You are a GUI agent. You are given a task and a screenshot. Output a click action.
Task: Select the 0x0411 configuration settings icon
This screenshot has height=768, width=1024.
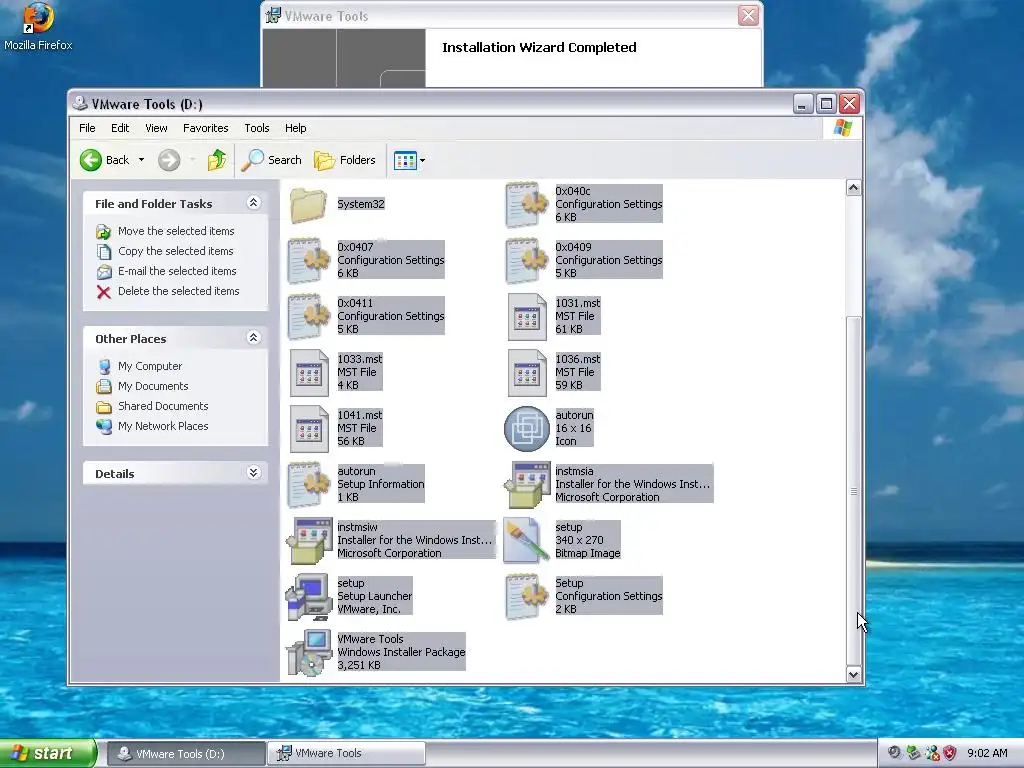pos(308,317)
